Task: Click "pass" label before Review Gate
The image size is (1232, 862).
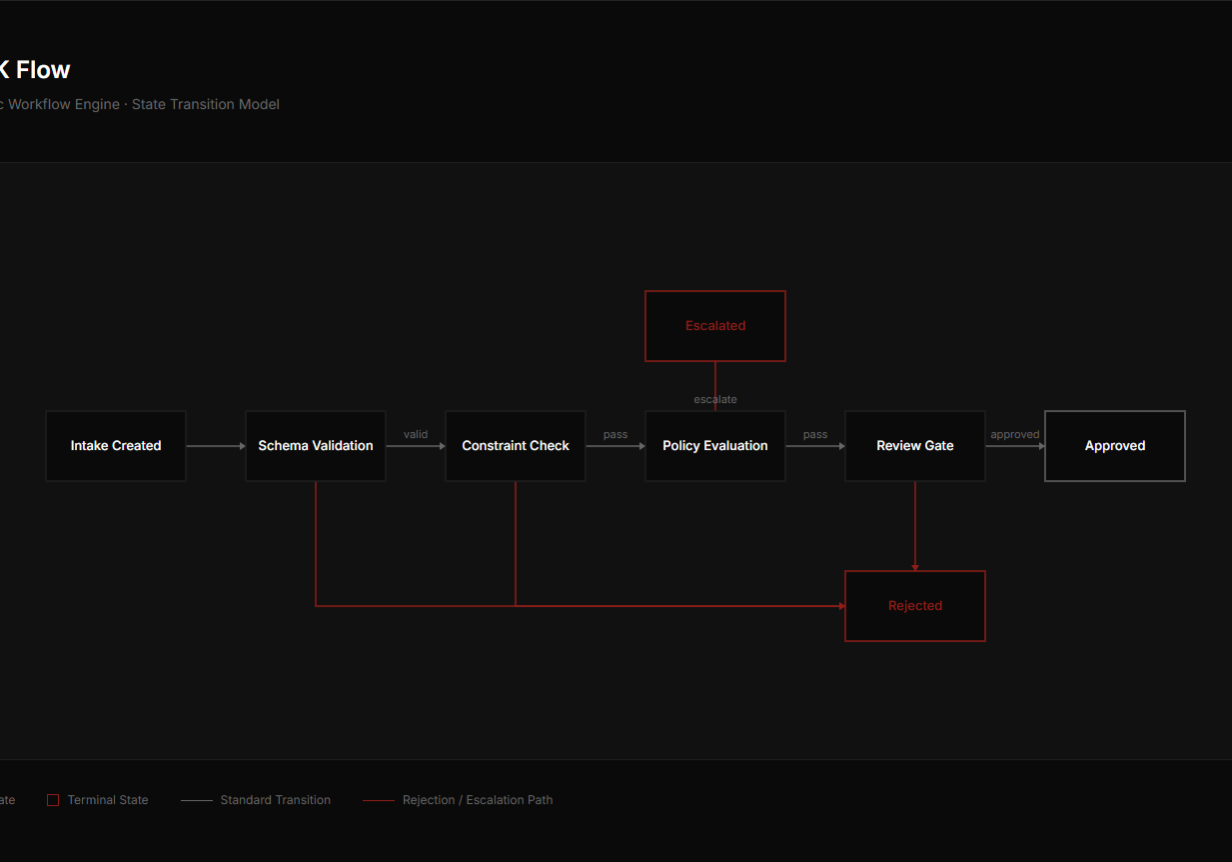Action: click(815, 434)
